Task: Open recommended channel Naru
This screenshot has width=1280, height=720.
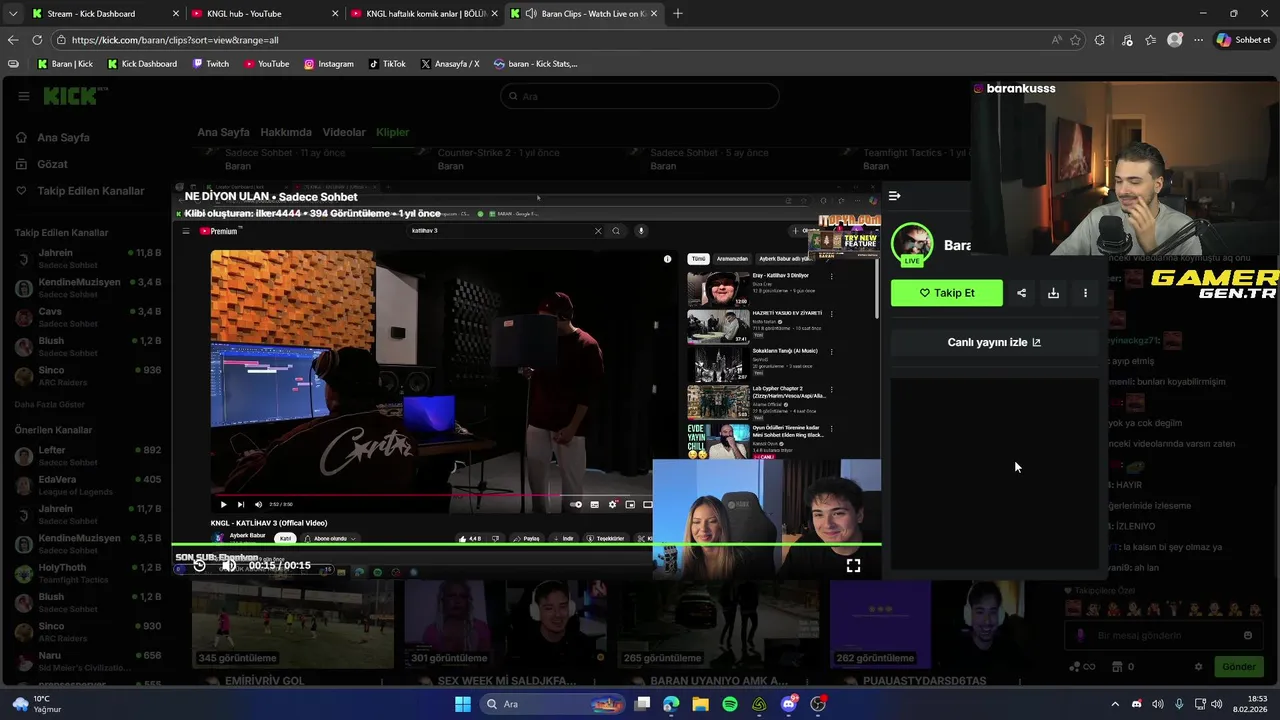Action: point(88,661)
